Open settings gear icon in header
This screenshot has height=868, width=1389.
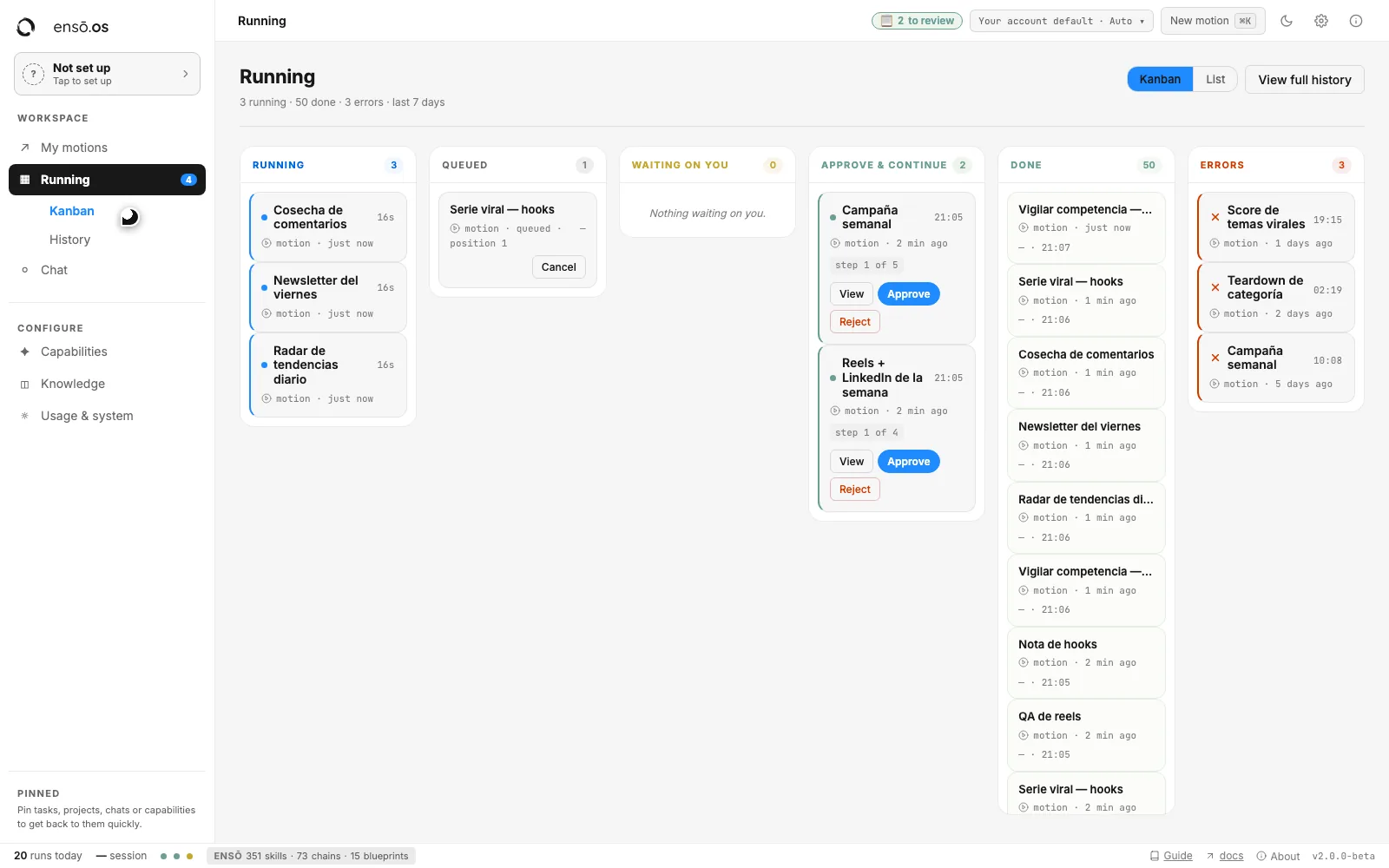pyautogui.click(x=1321, y=21)
